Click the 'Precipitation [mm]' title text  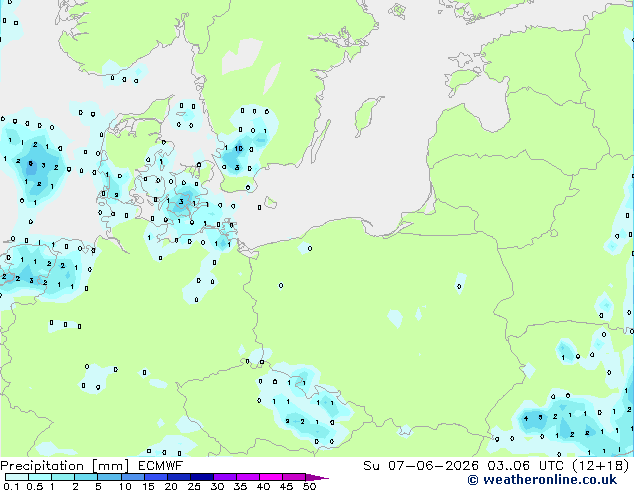65,466
